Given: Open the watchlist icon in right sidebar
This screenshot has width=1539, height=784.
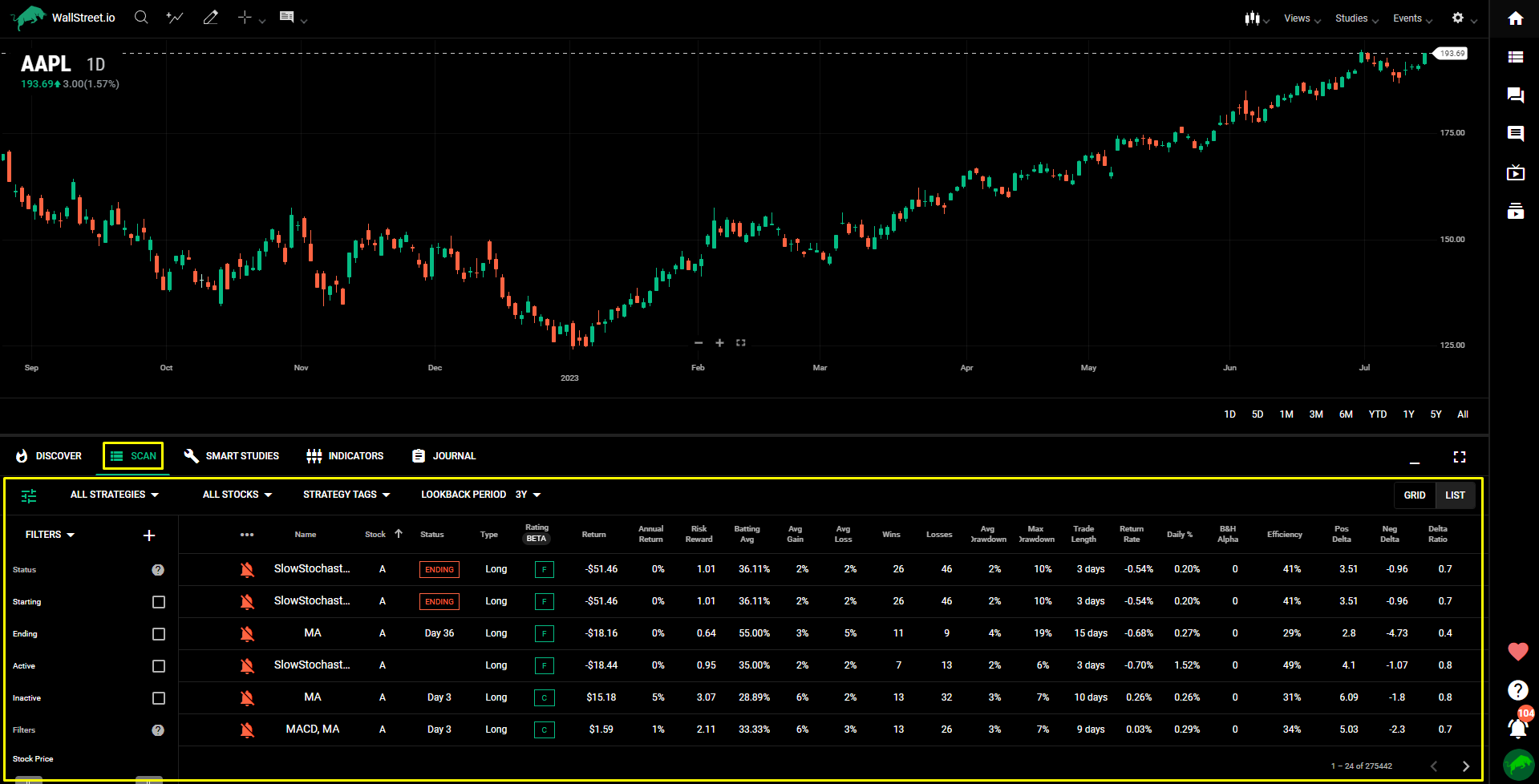Looking at the screenshot, I should point(1515,57).
